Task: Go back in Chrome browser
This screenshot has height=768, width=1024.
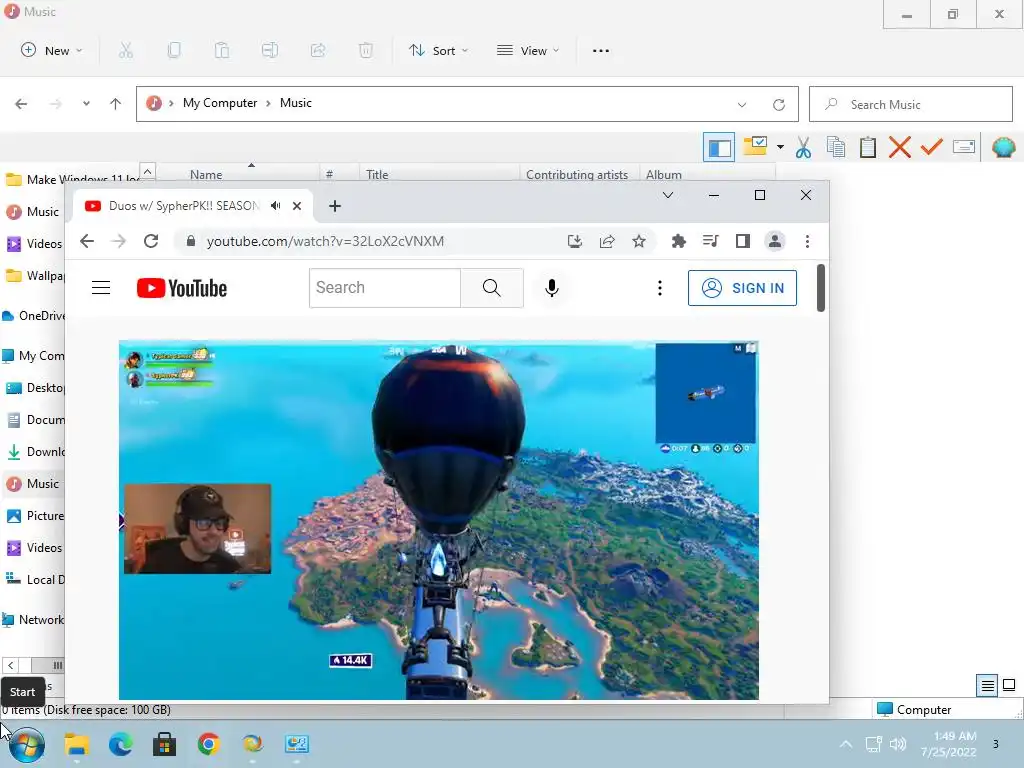Action: (87, 241)
